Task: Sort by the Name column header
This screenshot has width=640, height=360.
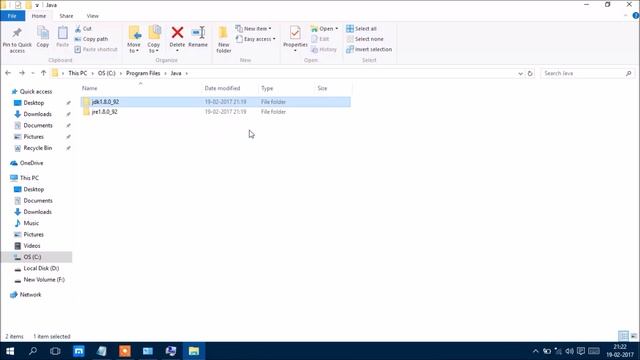Action: 89,88
